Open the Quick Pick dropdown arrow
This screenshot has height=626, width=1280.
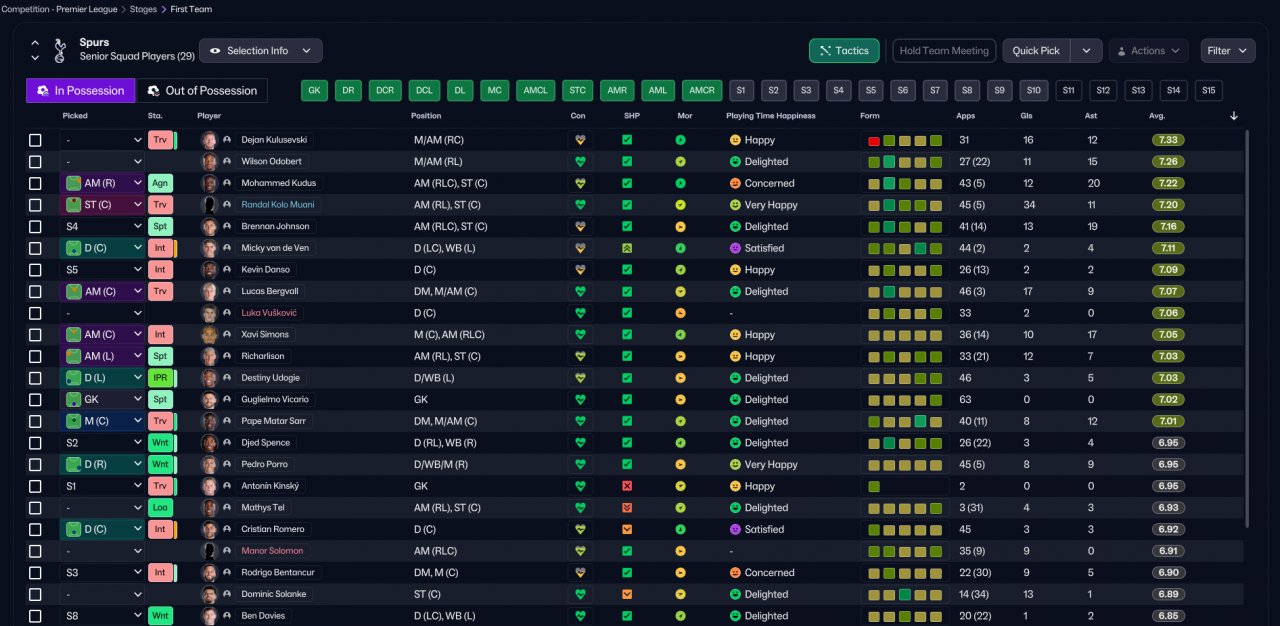click(1087, 51)
